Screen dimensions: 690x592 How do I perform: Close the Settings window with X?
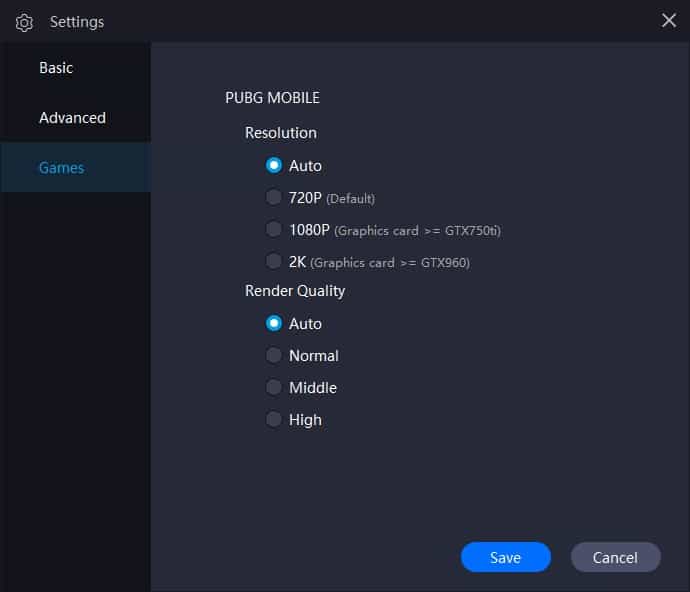(x=668, y=20)
